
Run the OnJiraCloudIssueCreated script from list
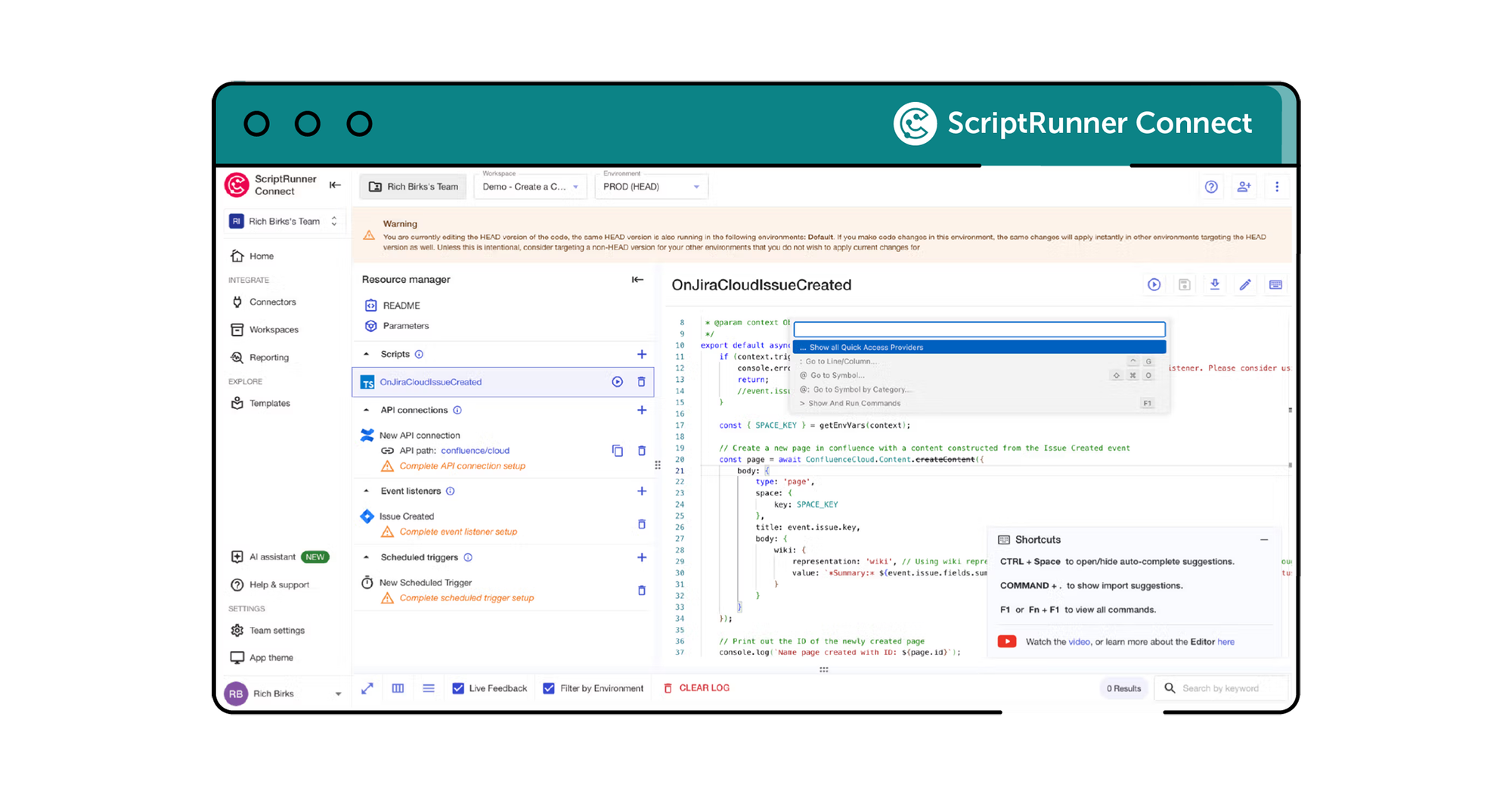point(618,382)
